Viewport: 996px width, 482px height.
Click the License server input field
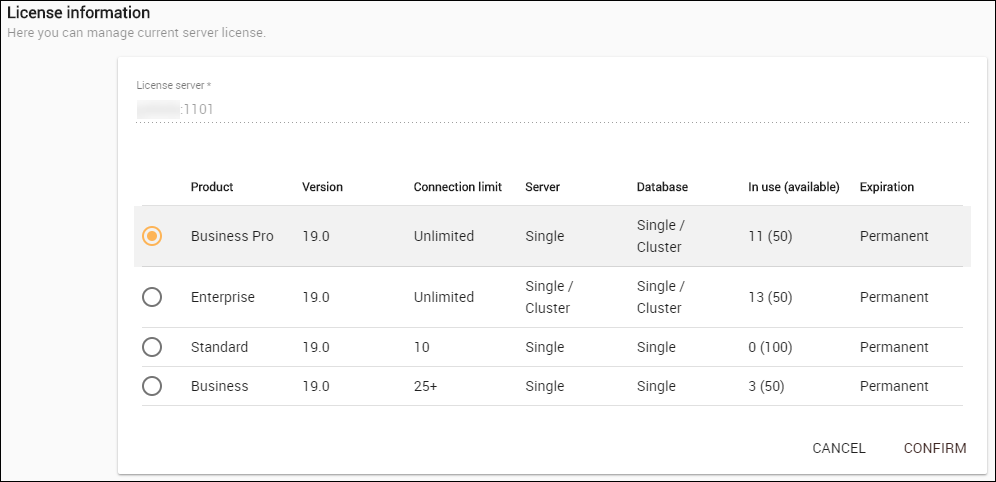click(x=552, y=109)
